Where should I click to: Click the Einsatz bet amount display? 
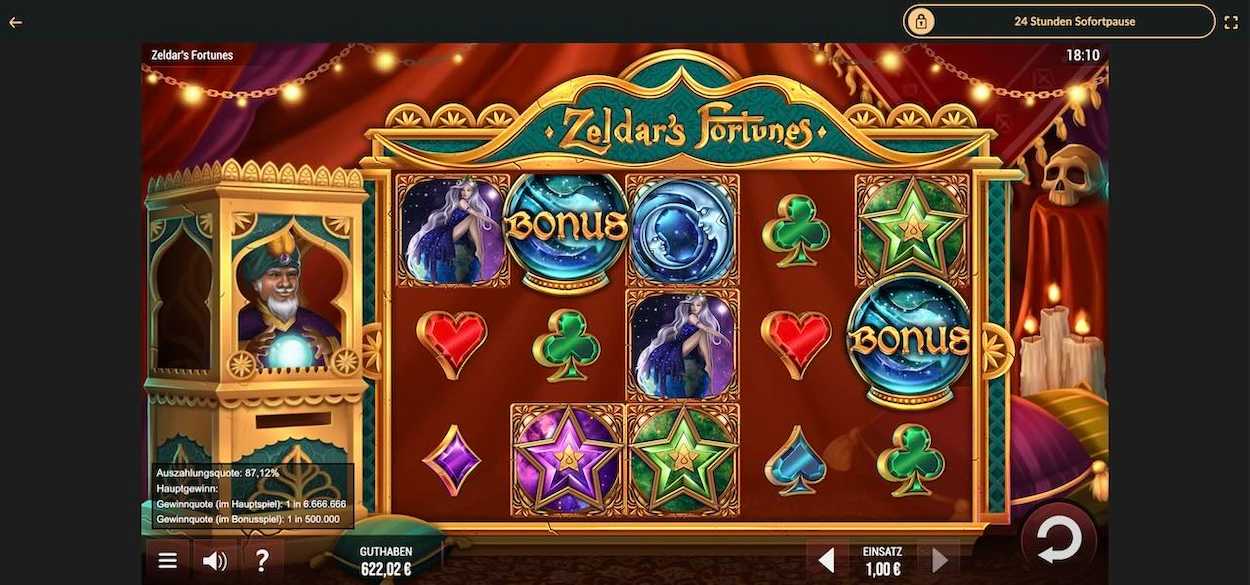click(882, 561)
